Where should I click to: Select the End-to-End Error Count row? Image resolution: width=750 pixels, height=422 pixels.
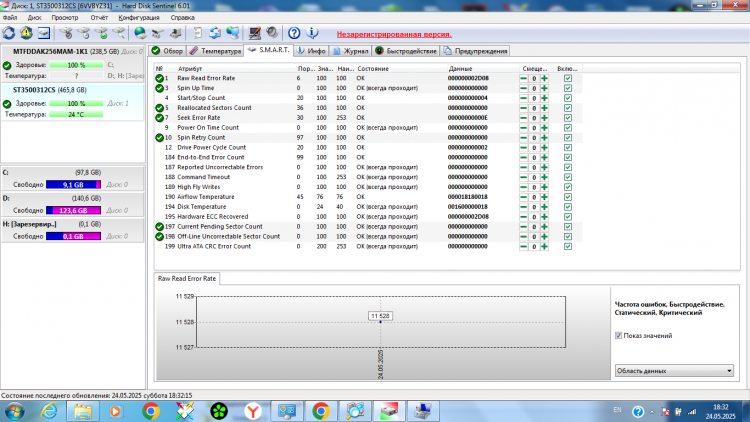368,157
